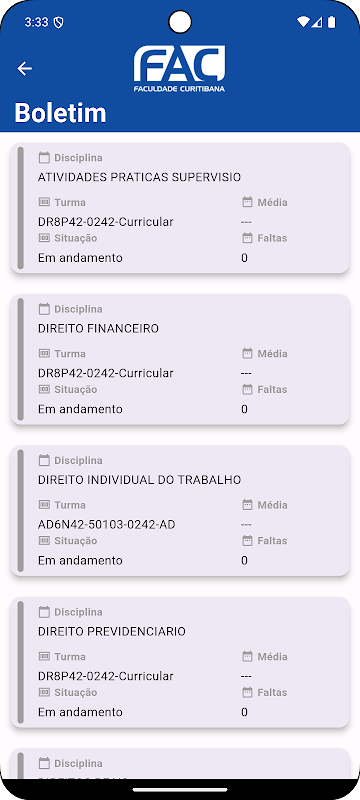Viewport: 360px width, 800px height.
Task: Tap Situação badge icon in Atividades Praticas card
Action: coord(44,238)
